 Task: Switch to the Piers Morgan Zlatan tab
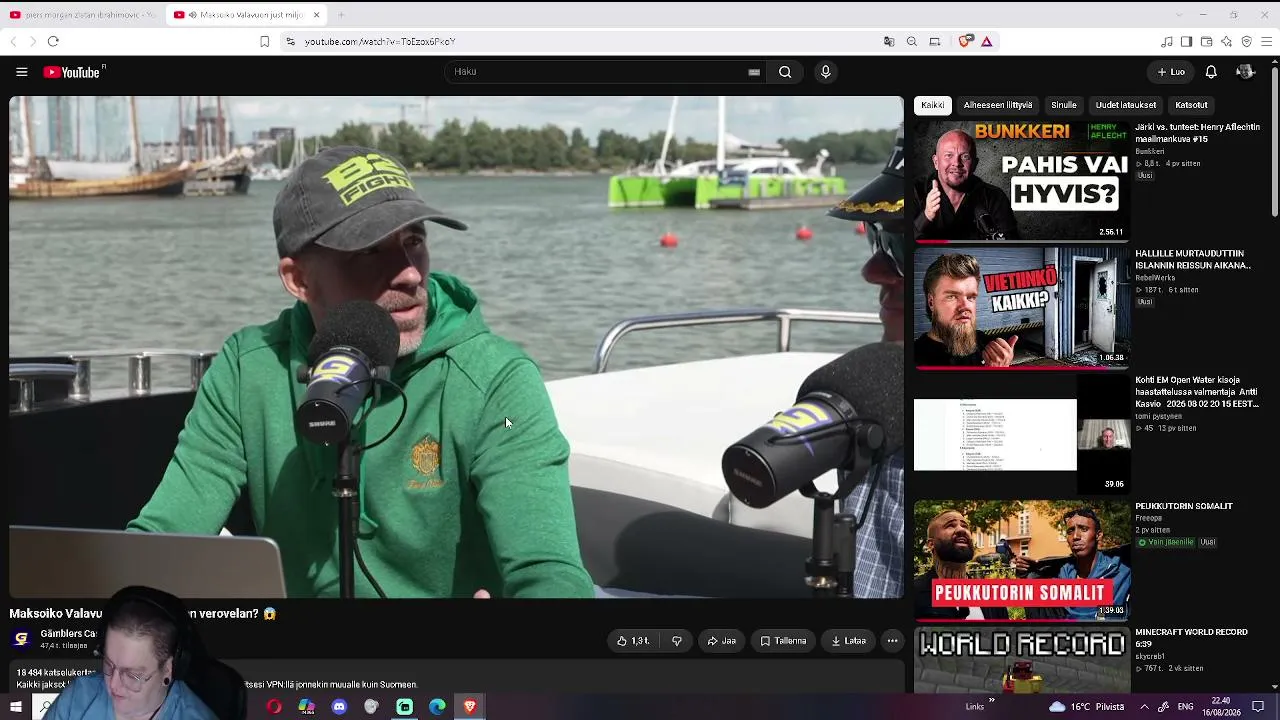coord(82,15)
